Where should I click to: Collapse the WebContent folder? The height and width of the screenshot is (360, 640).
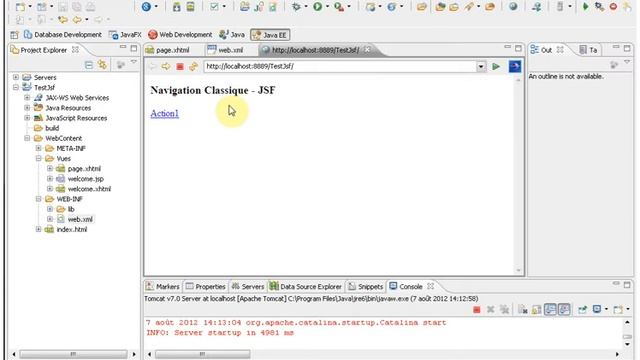point(27,138)
